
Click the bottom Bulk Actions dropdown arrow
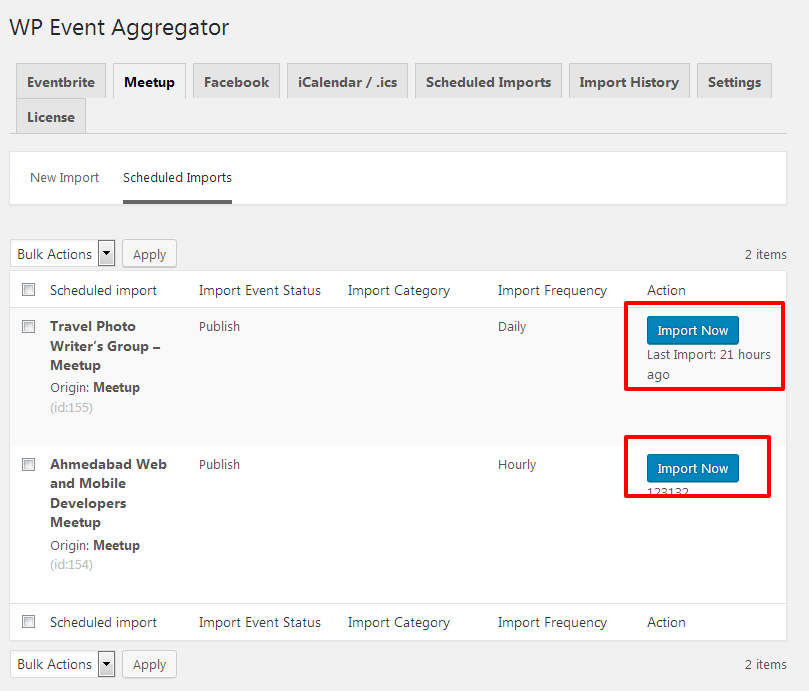point(107,664)
